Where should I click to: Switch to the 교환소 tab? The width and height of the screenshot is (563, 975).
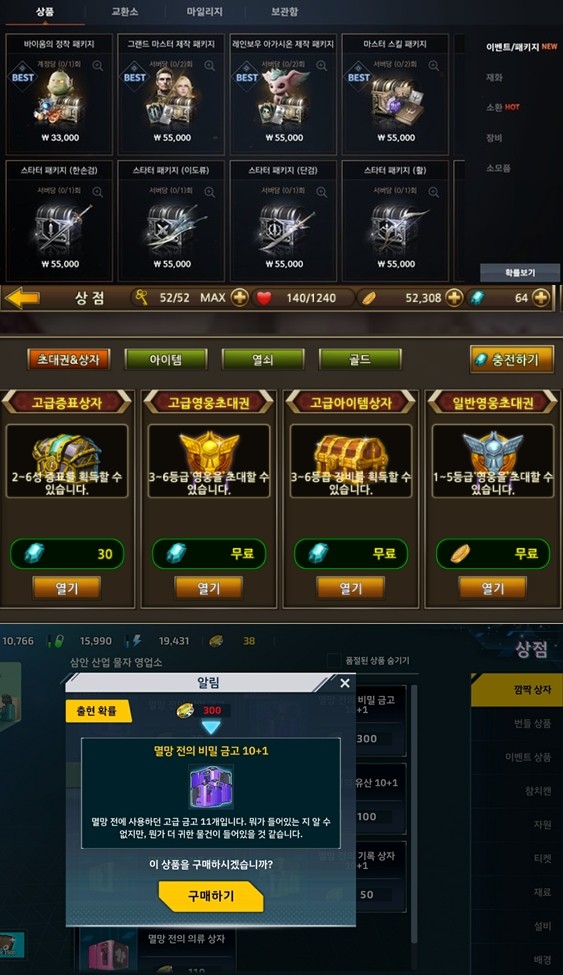click(x=124, y=11)
